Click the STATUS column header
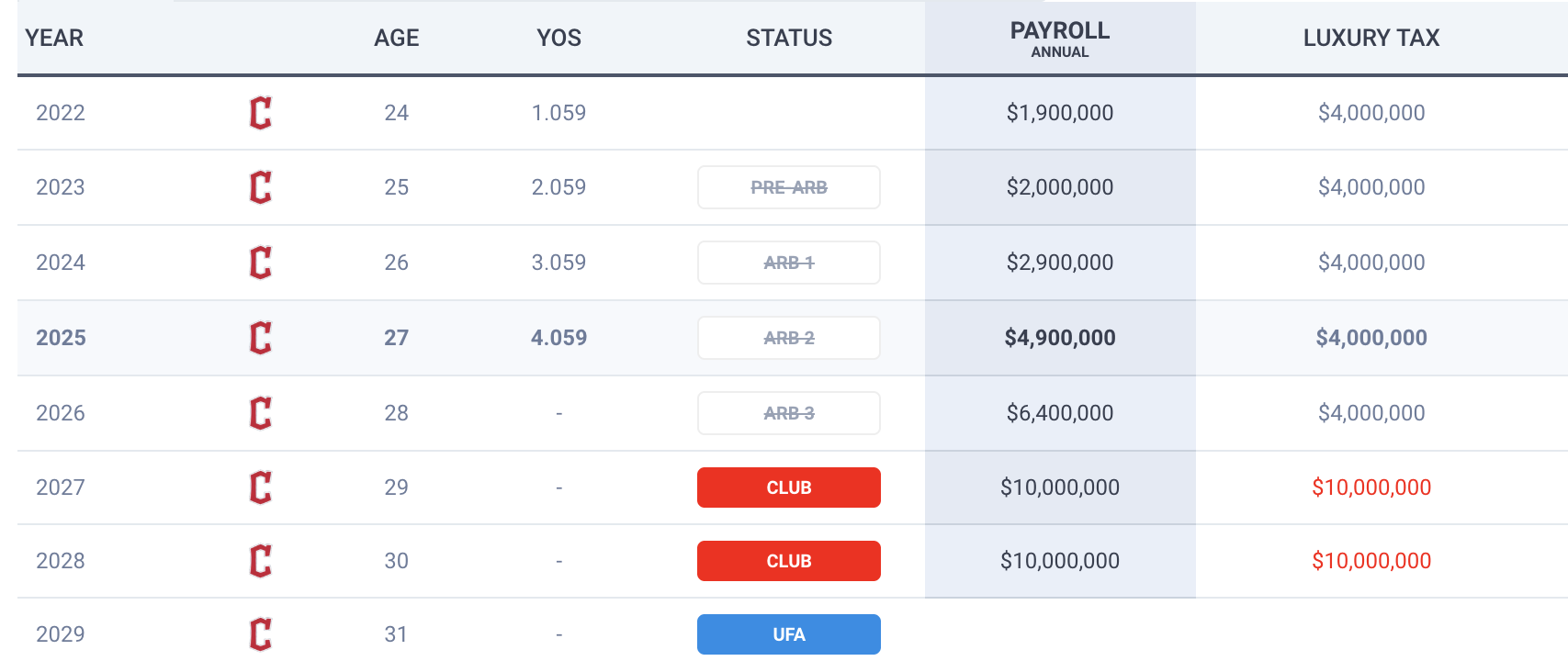This screenshot has height=661, width=1568. [x=789, y=38]
